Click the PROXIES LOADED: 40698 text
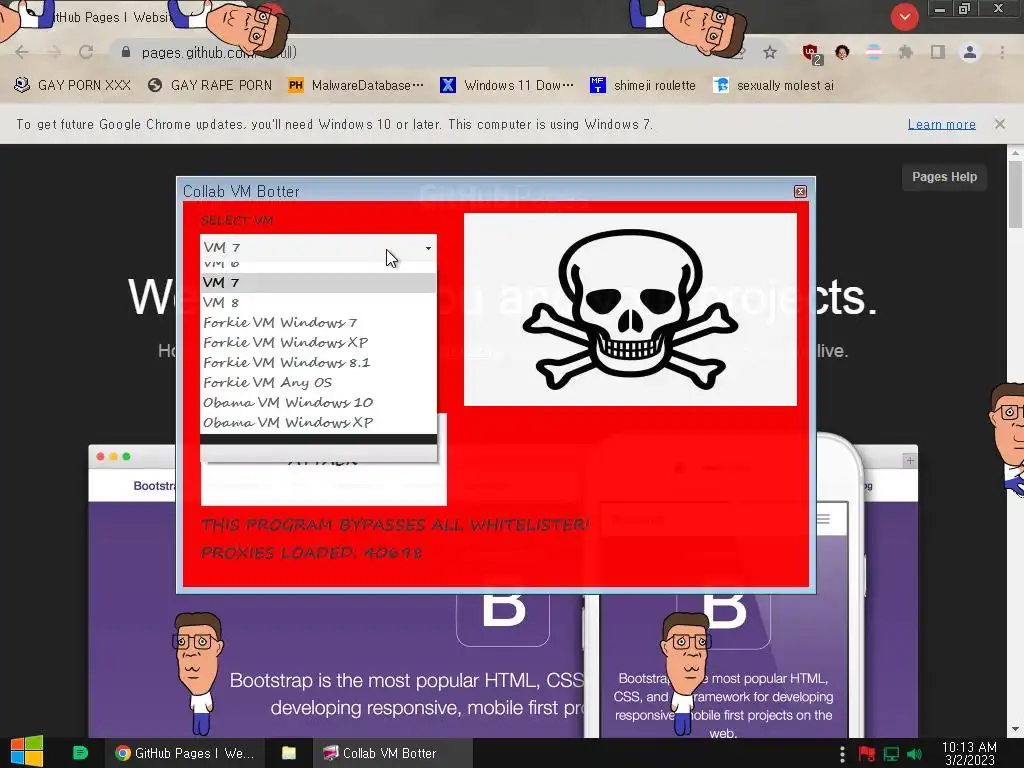Image resolution: width=1024 pixels, height=768 pixels. coord(312,552)
